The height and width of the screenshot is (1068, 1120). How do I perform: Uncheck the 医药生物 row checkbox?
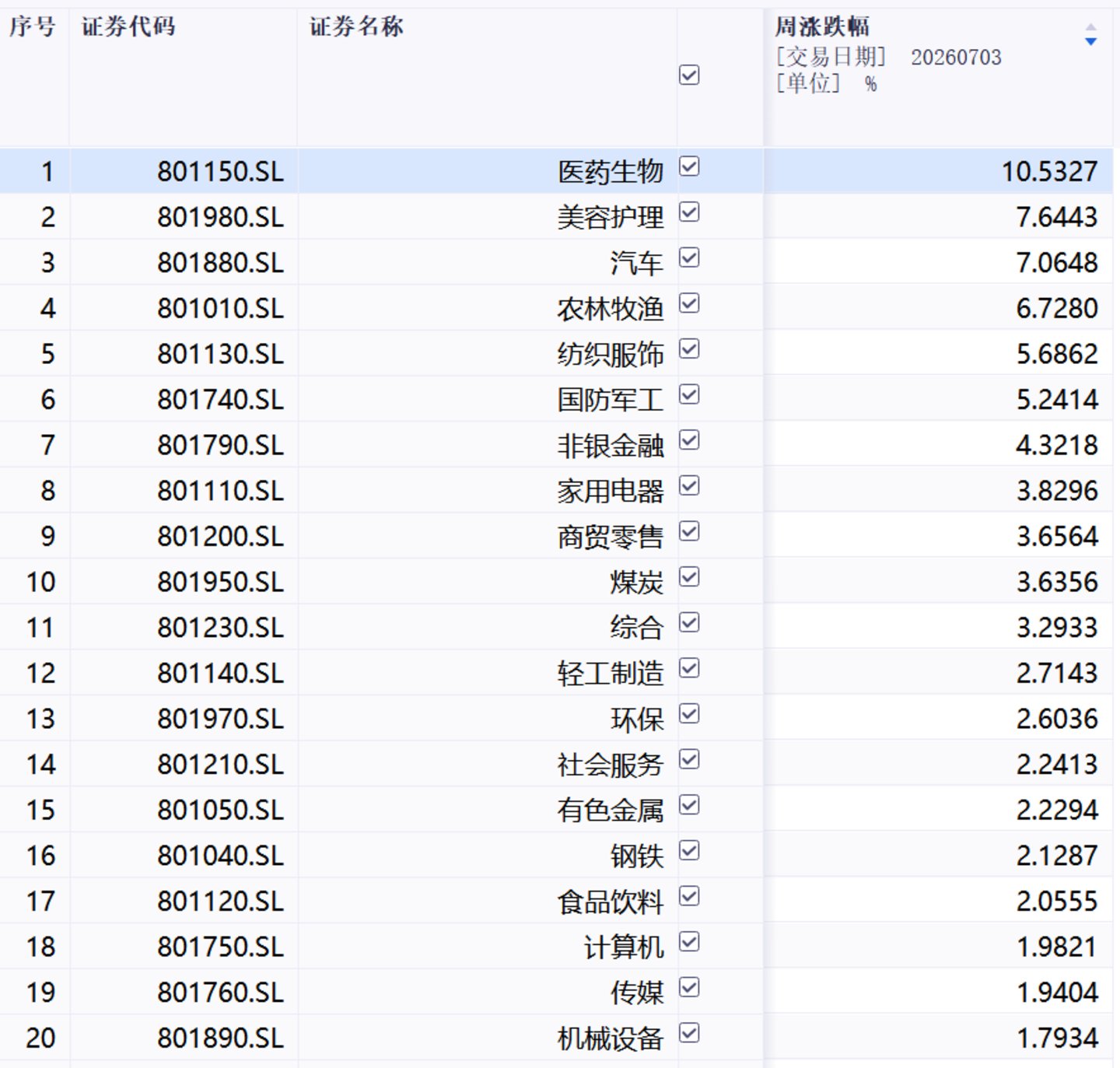[x=689, y=166]
